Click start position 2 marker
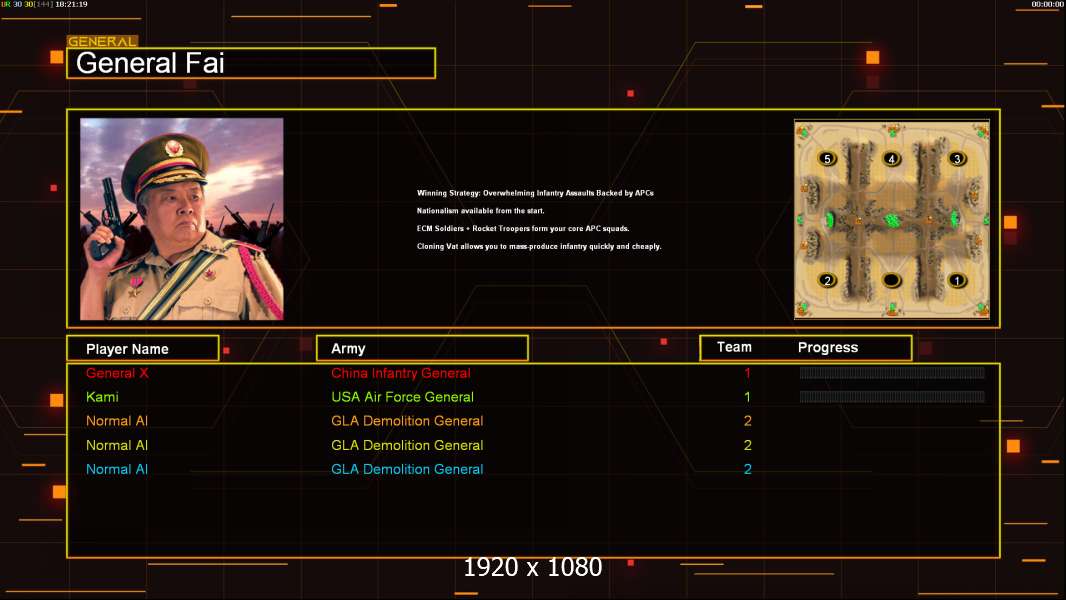The height and width of the screenshot is (600, 1066). tap(827, 280)
